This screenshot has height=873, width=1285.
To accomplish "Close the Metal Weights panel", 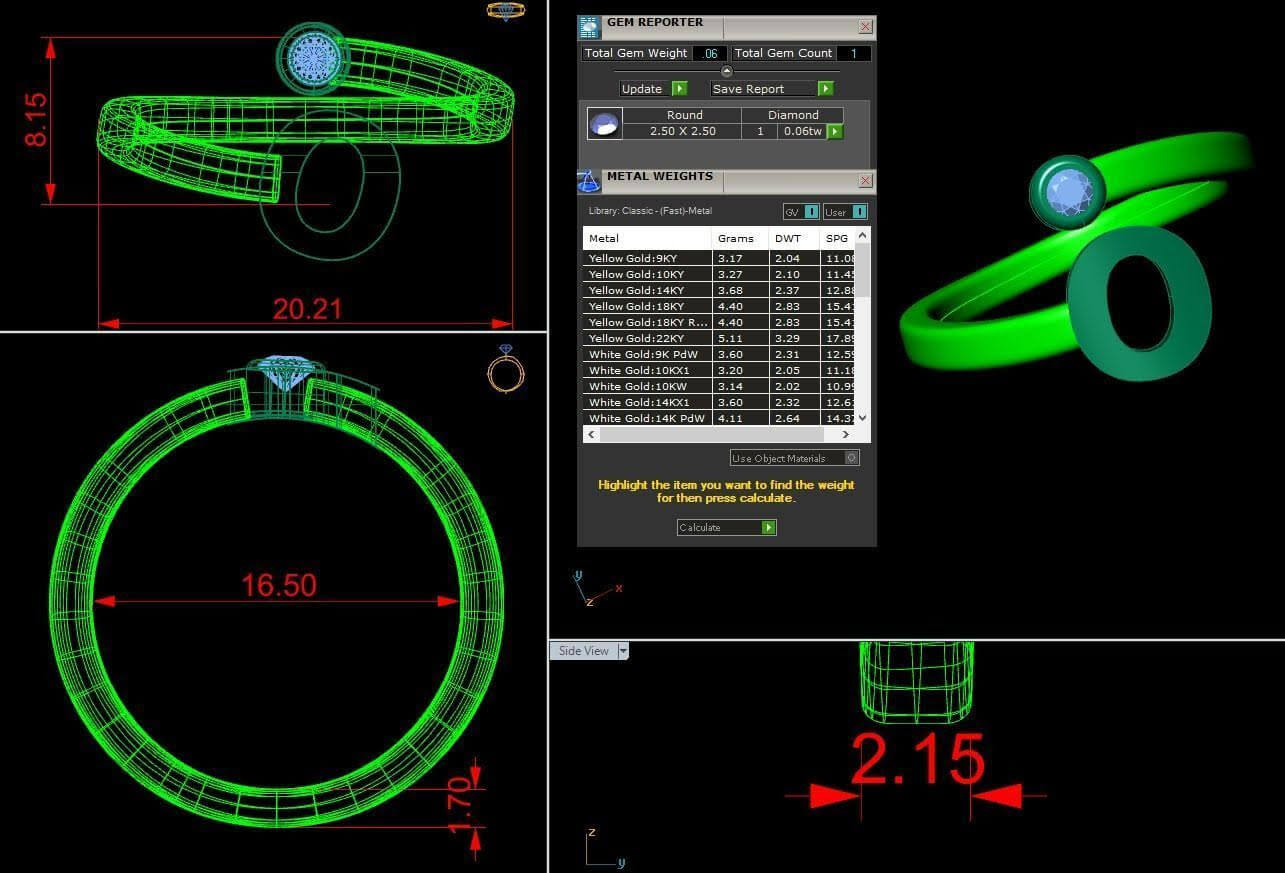I will coord(865,181).
